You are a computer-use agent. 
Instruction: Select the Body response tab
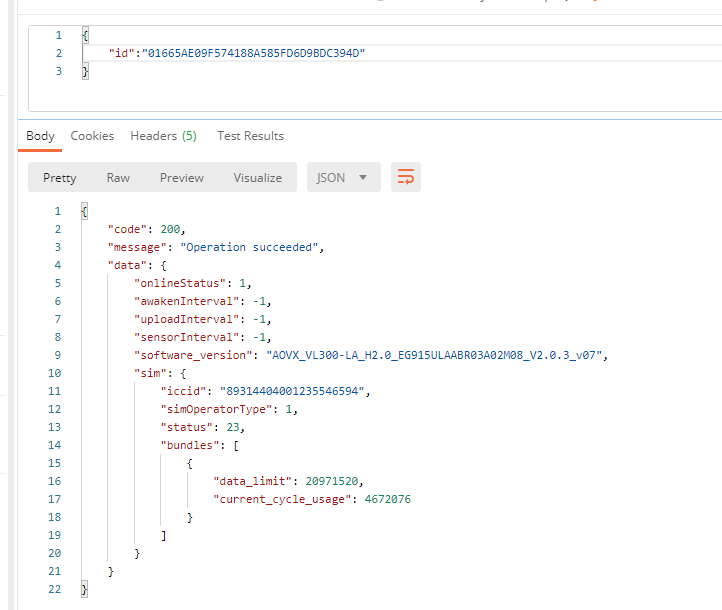click(x=40, y=136)
